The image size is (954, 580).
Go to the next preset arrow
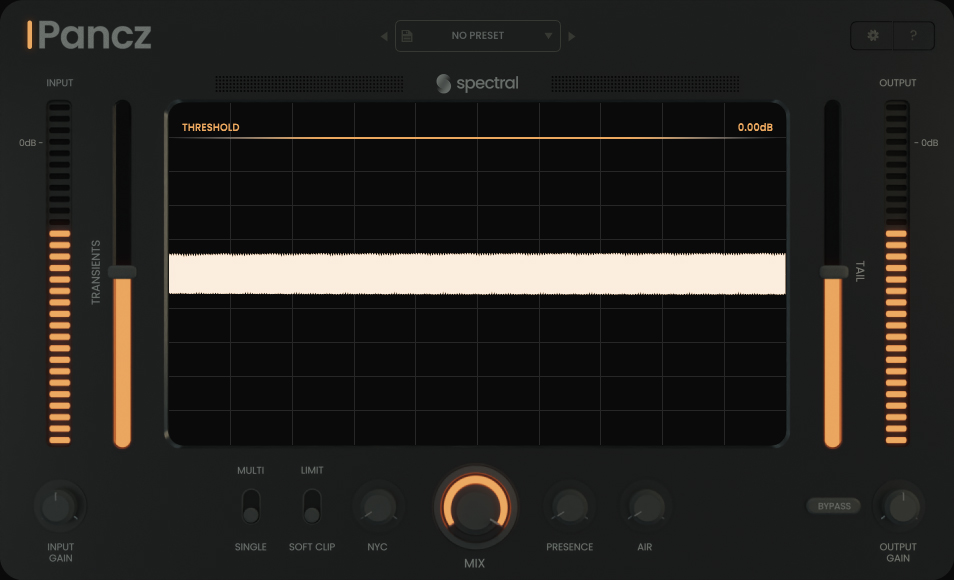tap(572, 37)
